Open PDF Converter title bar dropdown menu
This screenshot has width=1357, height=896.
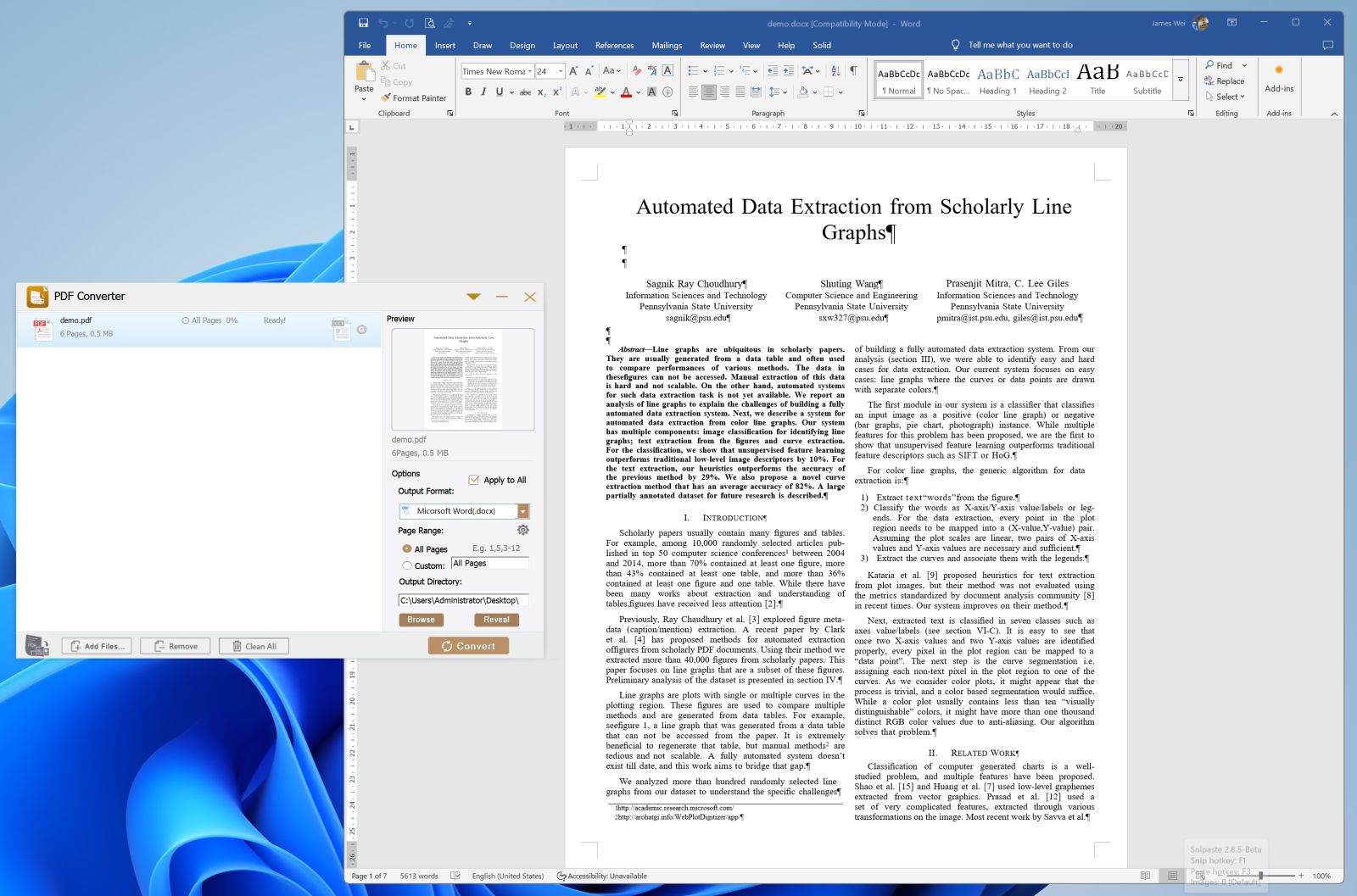474,297
